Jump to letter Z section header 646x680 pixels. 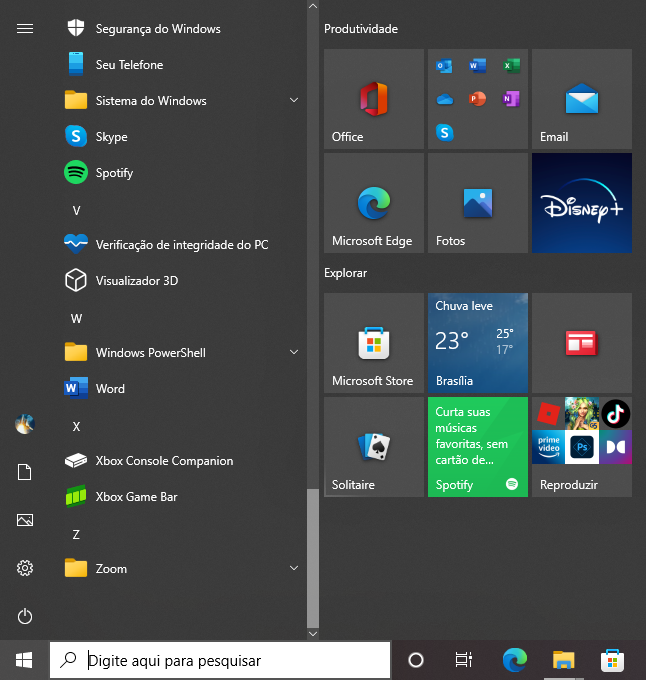[x=76, y=535]
